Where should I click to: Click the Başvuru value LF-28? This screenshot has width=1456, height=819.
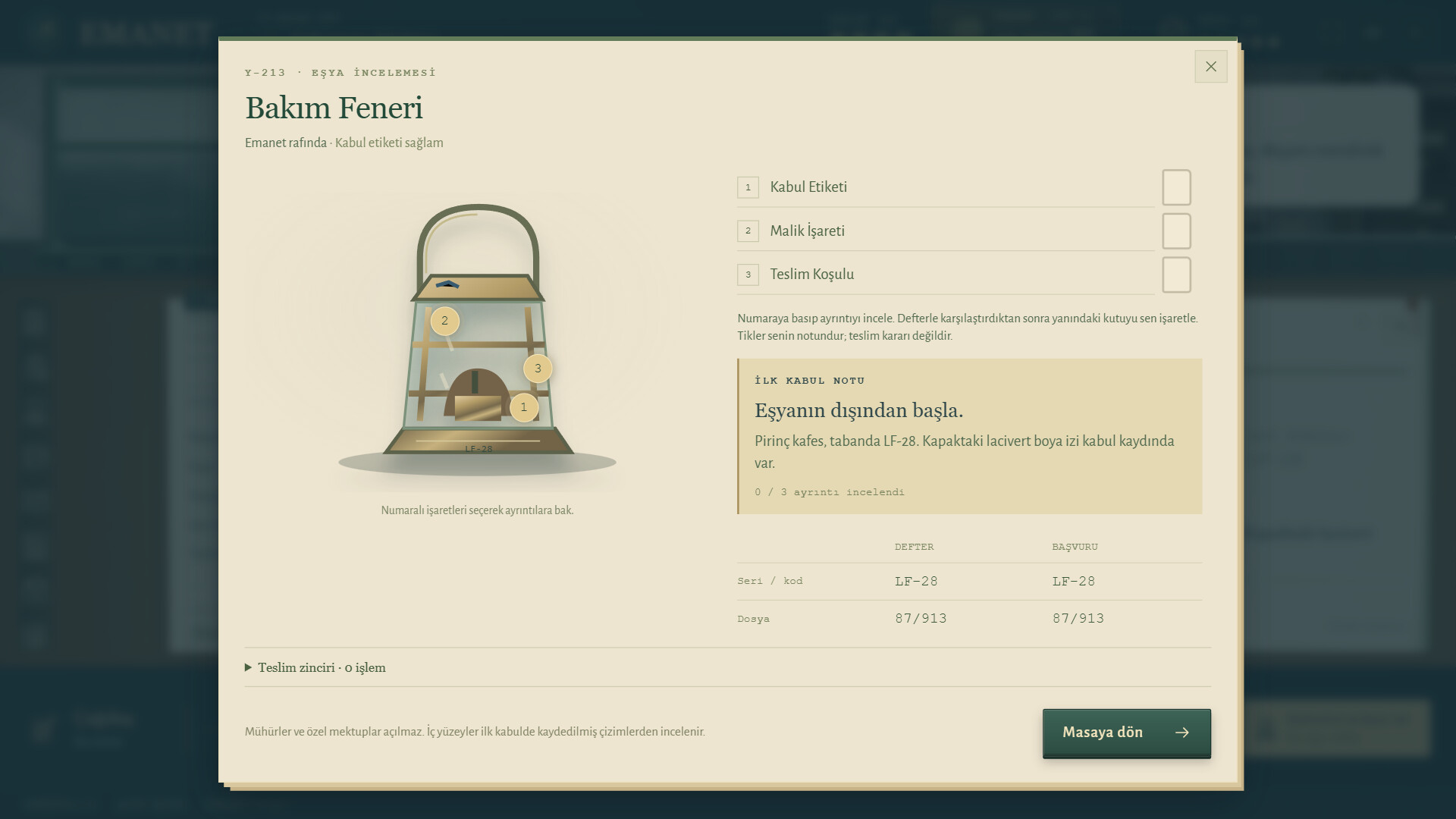point(1074,582)
